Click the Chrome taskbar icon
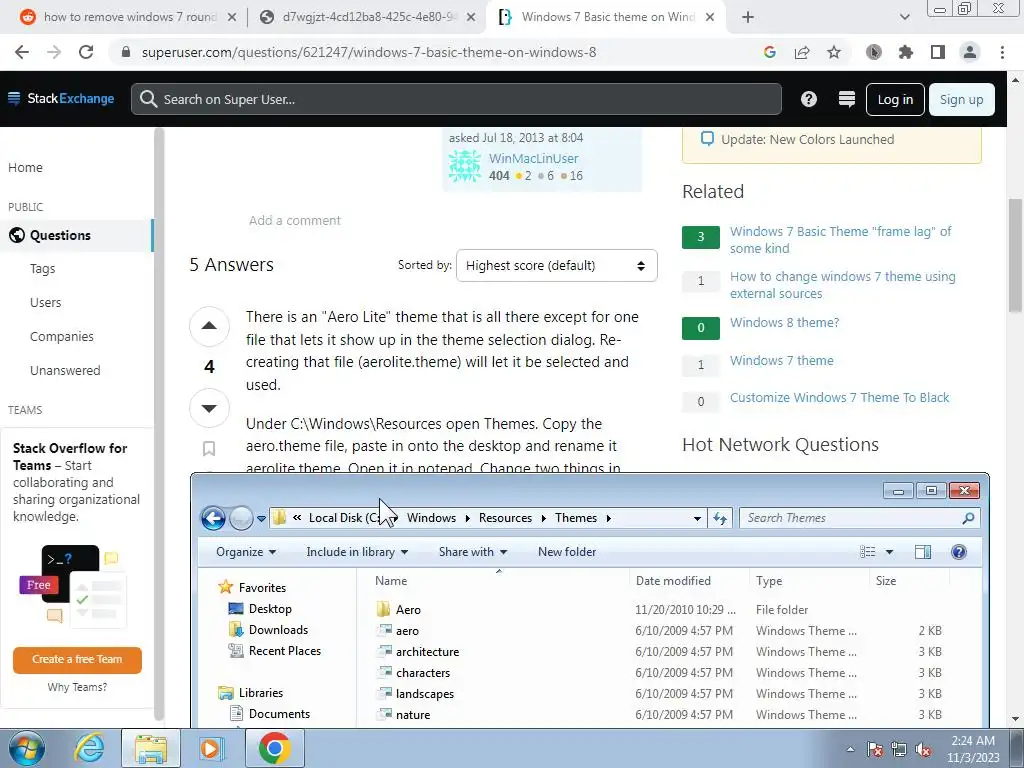Image resolution: width=1024 pixels, height=768 pixels. click(x=274, y=748)
